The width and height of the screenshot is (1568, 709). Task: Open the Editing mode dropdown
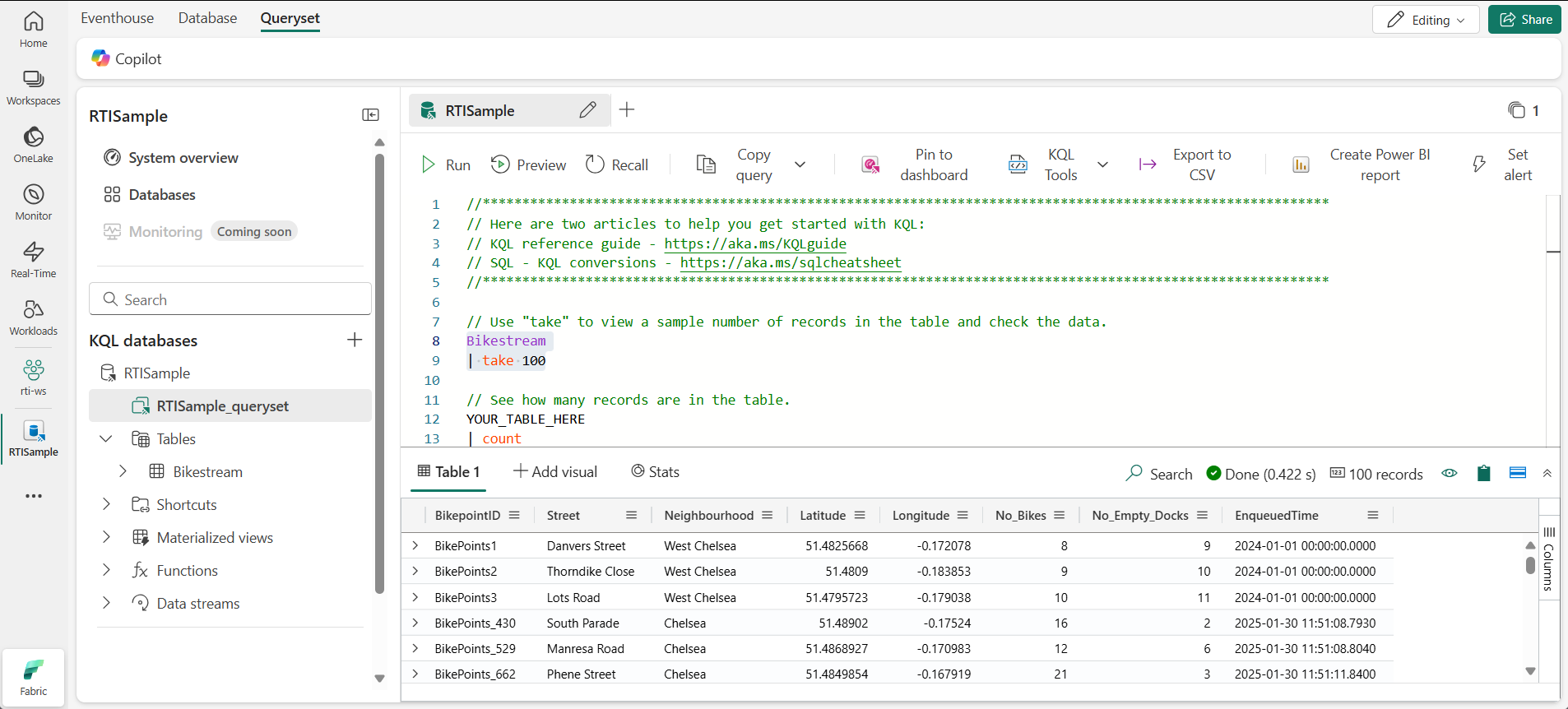[1426, 20]
